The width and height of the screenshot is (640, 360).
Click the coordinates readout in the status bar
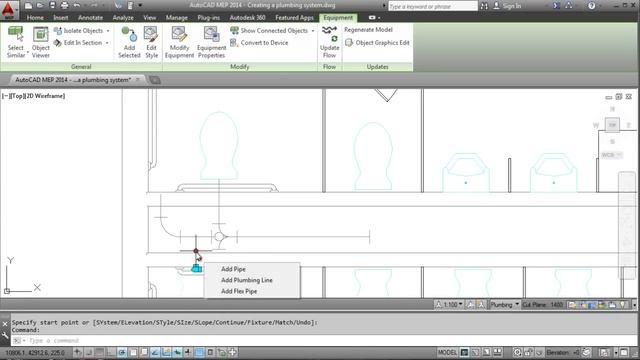point(35,352)
